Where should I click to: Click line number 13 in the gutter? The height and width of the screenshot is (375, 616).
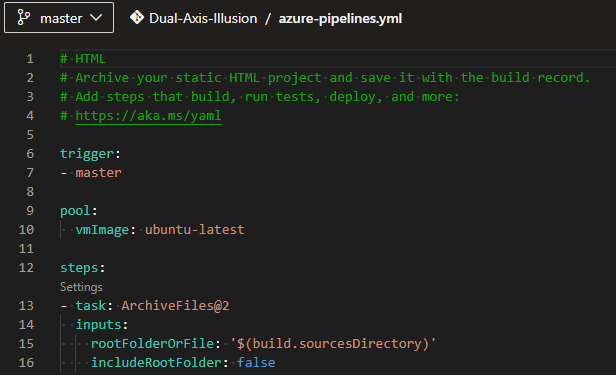click(x=26, y=305)
